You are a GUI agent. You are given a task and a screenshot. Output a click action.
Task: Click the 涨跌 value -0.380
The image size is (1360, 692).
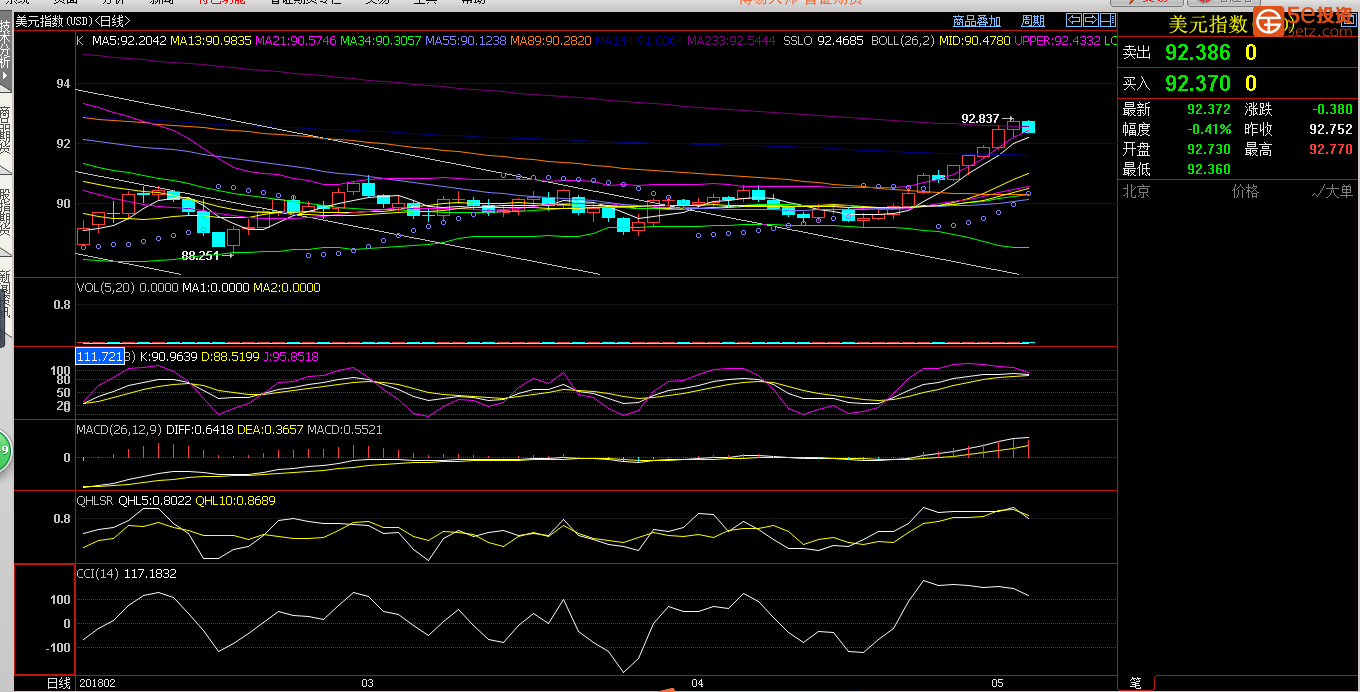tap(1332, 109)
